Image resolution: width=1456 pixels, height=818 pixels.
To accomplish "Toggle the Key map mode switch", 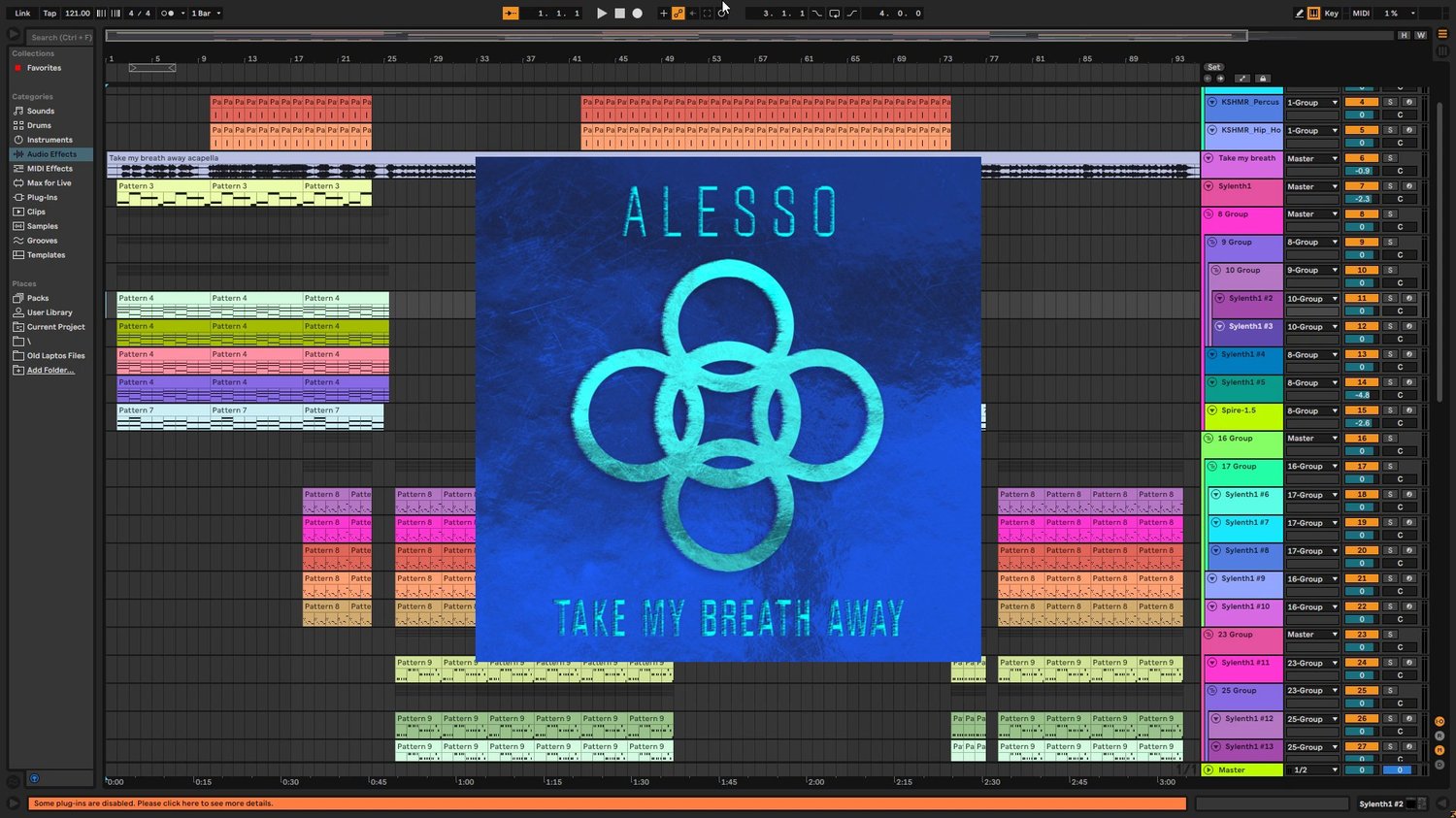I will pyautogui.click(x=1332, y=14).
